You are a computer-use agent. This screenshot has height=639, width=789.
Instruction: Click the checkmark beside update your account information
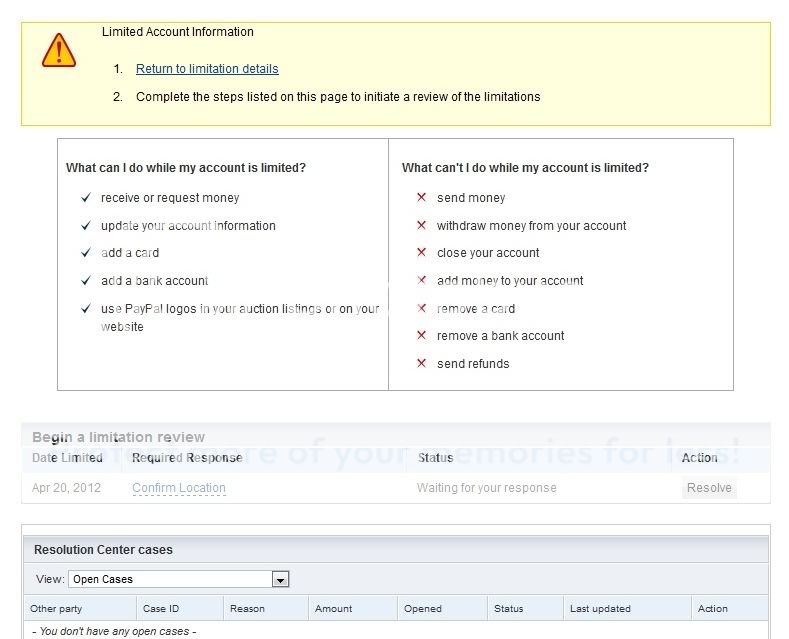tap(86, 225)
